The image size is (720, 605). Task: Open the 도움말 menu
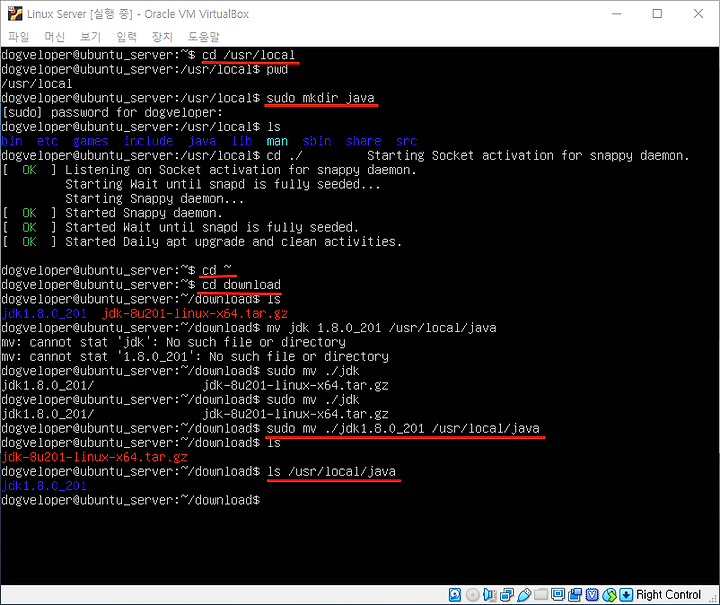[x=203, y=37]
